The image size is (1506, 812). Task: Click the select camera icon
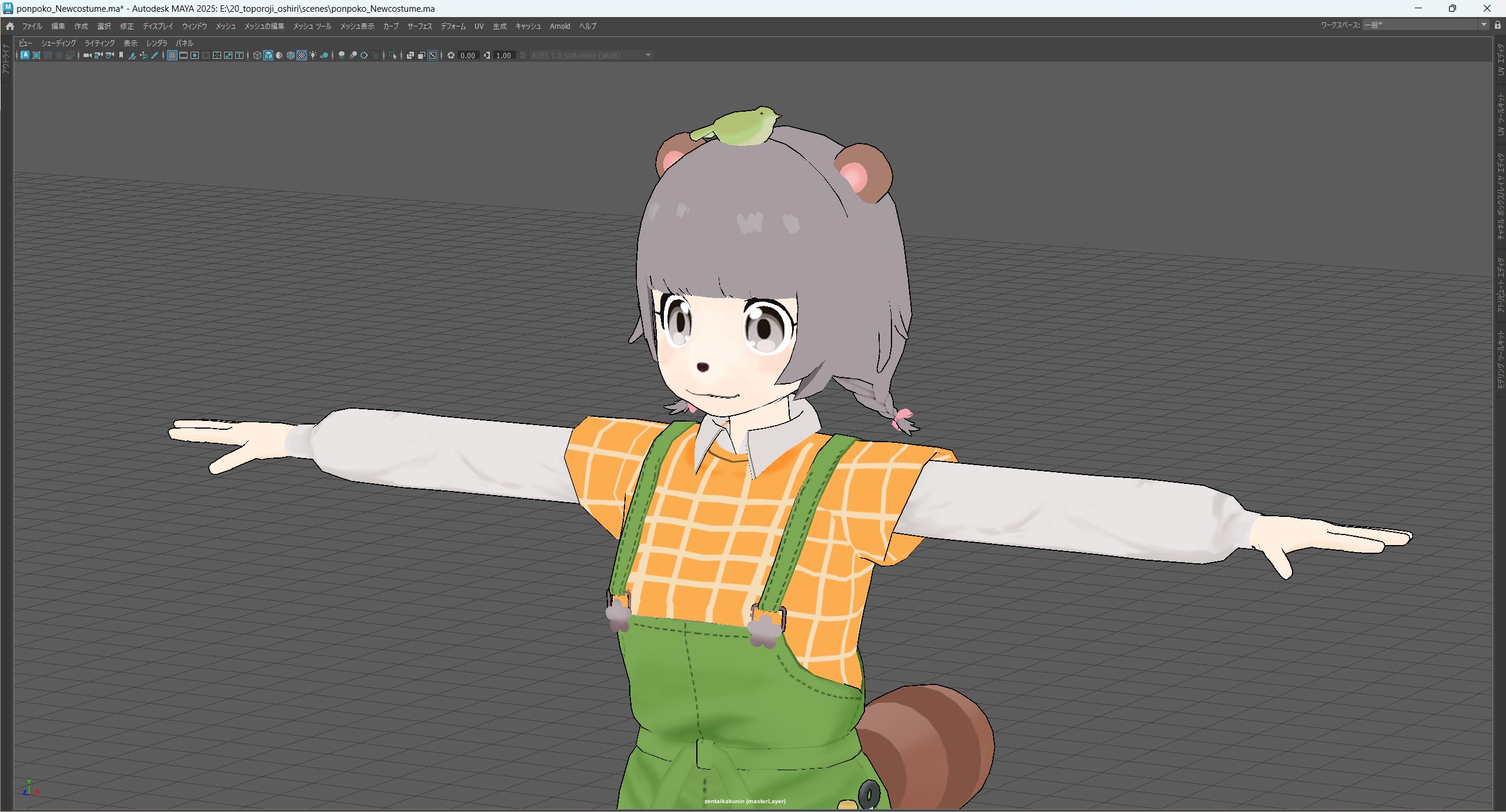[x=87, y=55]
